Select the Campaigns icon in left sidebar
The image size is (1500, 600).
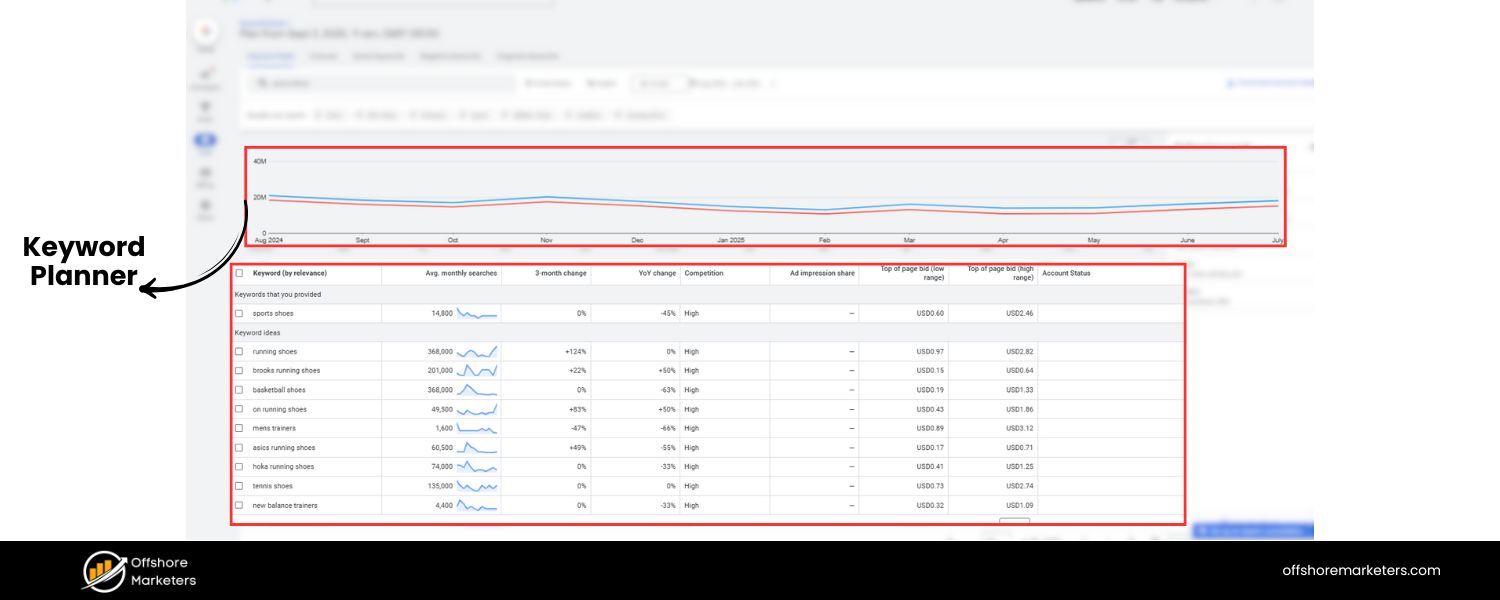(x=205, y=73)
